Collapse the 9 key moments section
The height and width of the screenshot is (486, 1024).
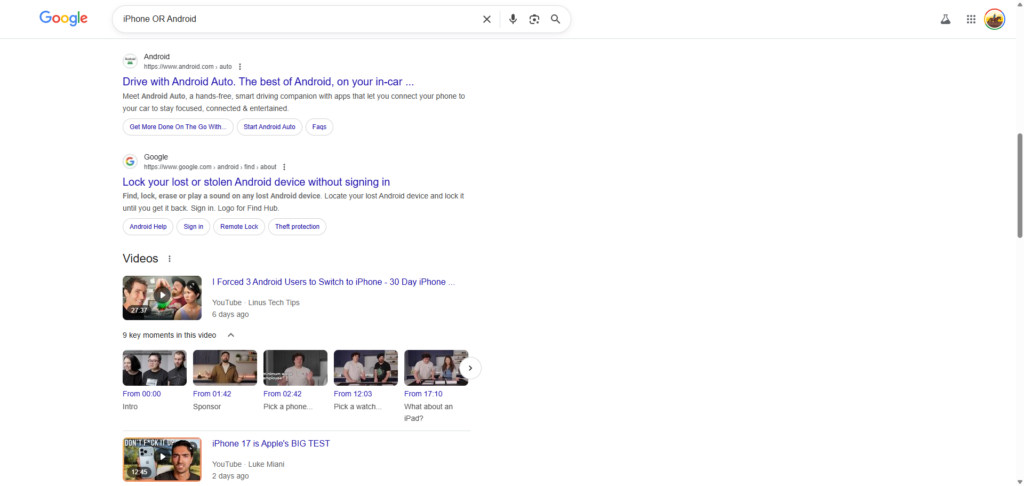click(231, 335)
